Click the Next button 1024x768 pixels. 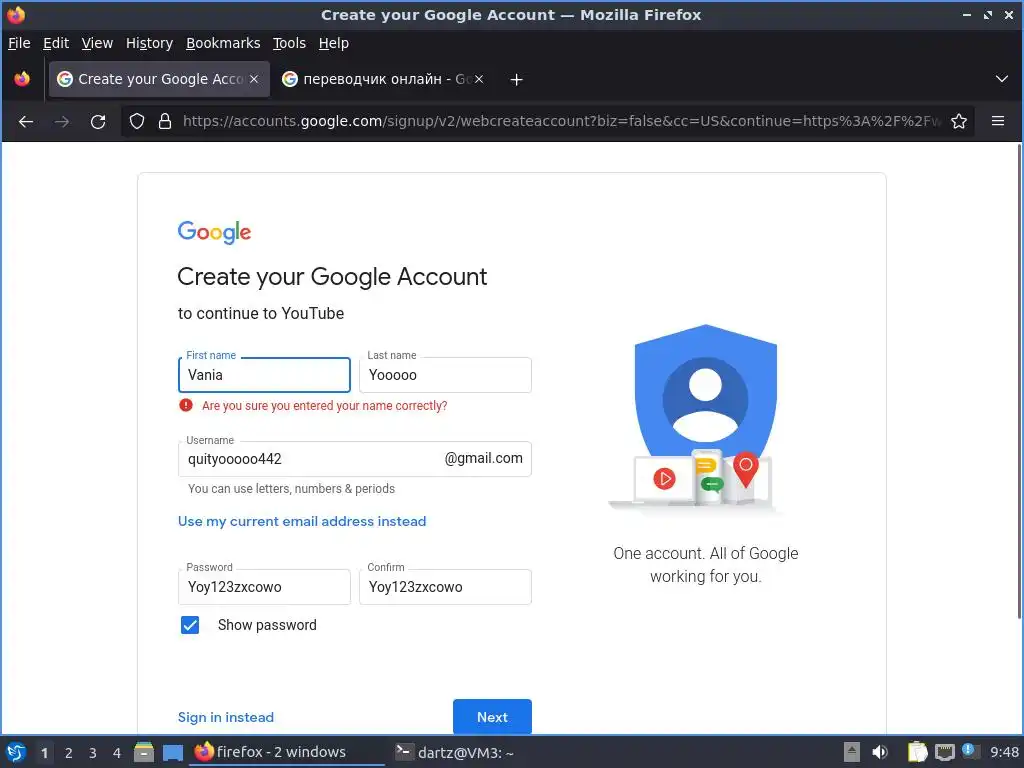tap(492, 717)
